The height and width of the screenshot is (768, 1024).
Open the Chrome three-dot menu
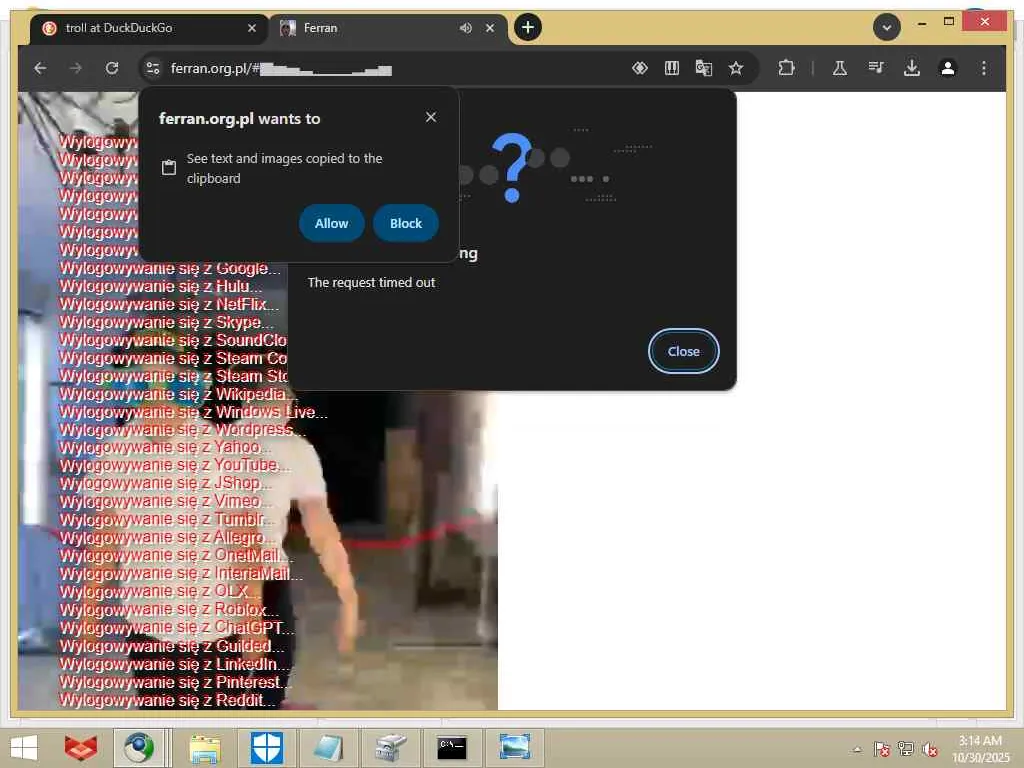(984, 68)
